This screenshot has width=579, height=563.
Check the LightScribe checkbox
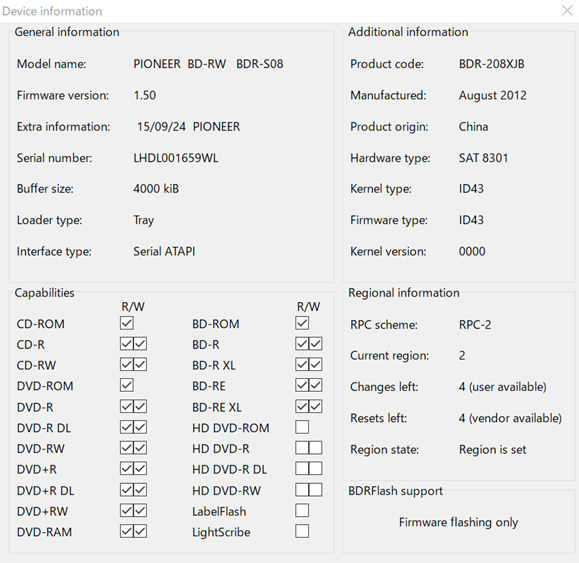pyautogui.click(x=302, y=532)
